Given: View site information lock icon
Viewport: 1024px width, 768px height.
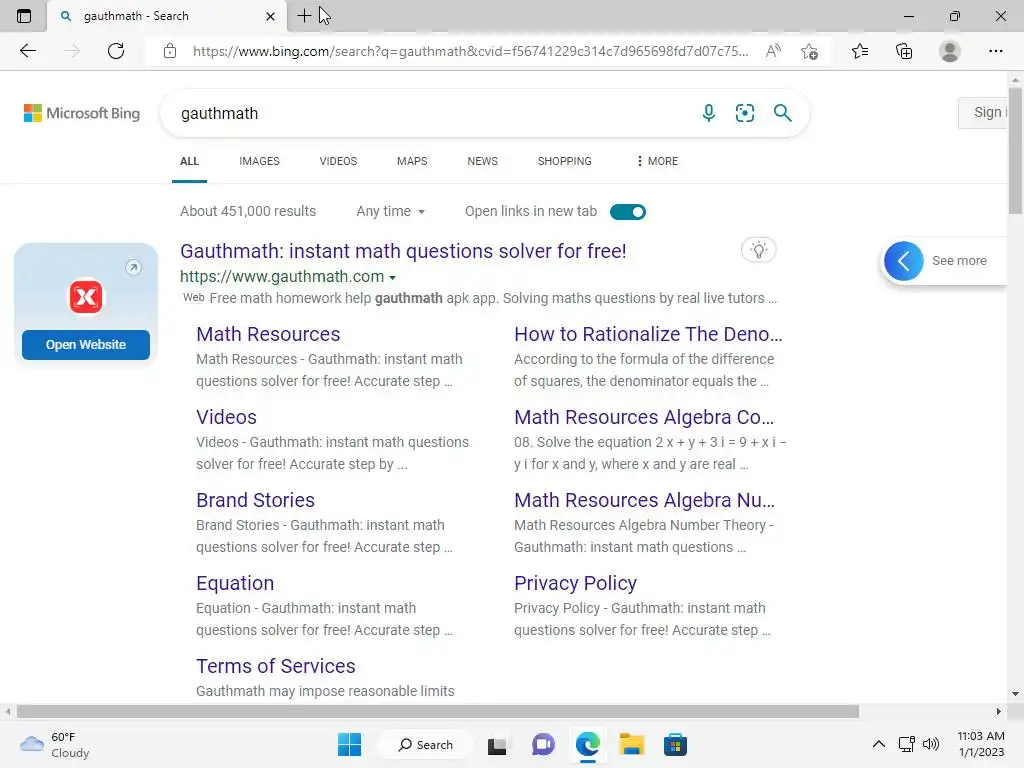Looking at the screenshot, I should (x=170, y=51).
